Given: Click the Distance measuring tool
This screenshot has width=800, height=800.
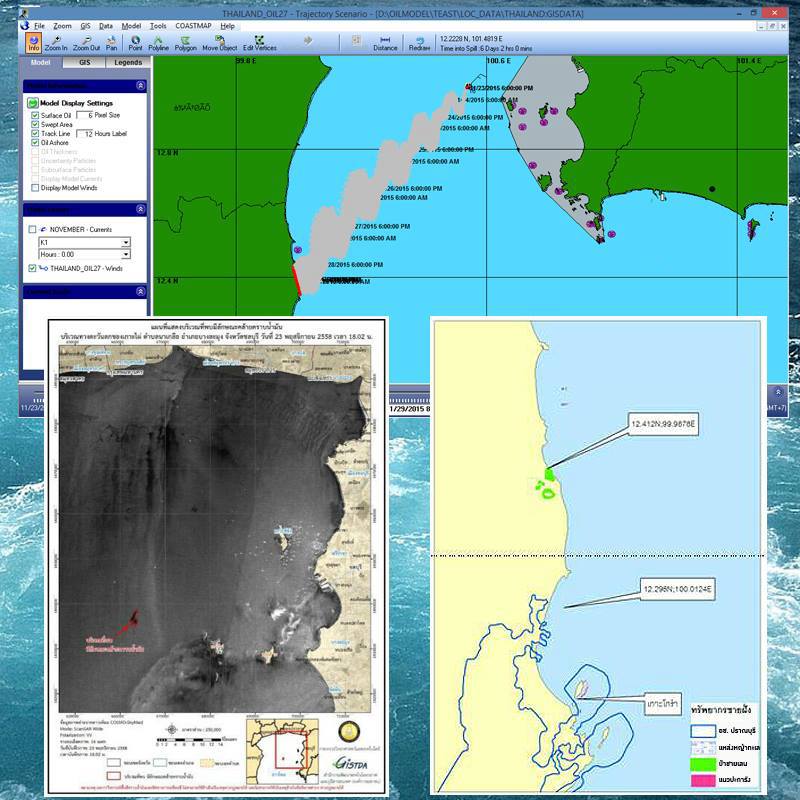Looking at the screenshot, I should point(385,43).
